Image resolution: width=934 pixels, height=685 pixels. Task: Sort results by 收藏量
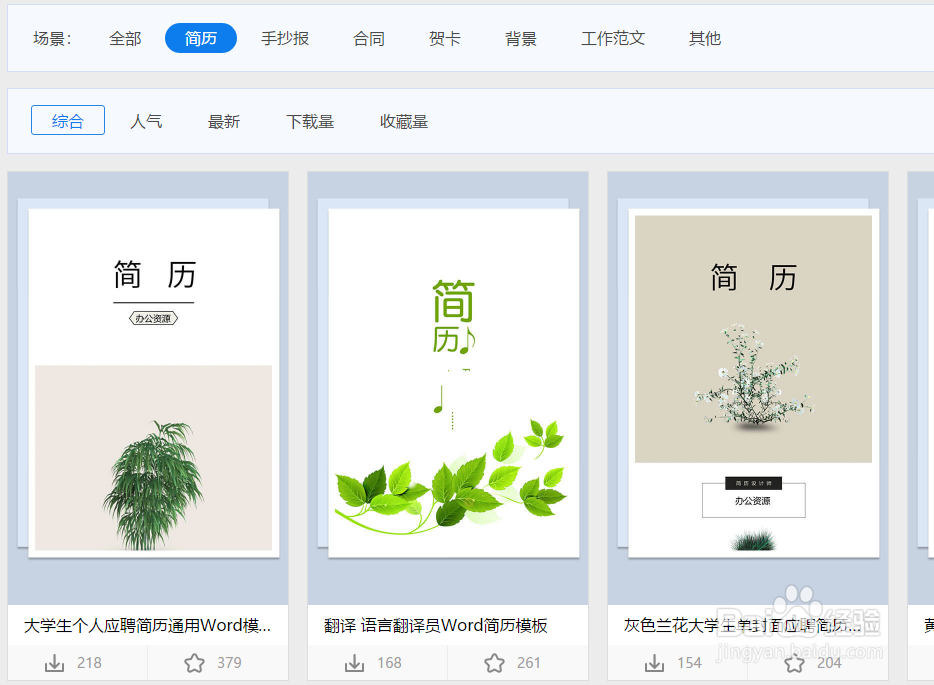pyautogui.click(x=404, y=122)
